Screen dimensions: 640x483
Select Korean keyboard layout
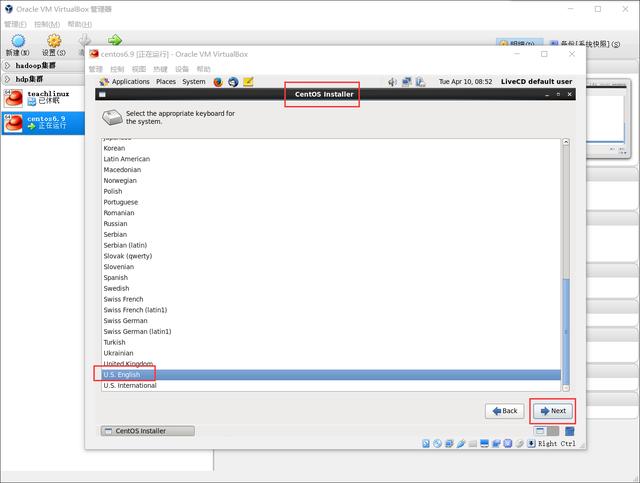click(x=331, y=148)
